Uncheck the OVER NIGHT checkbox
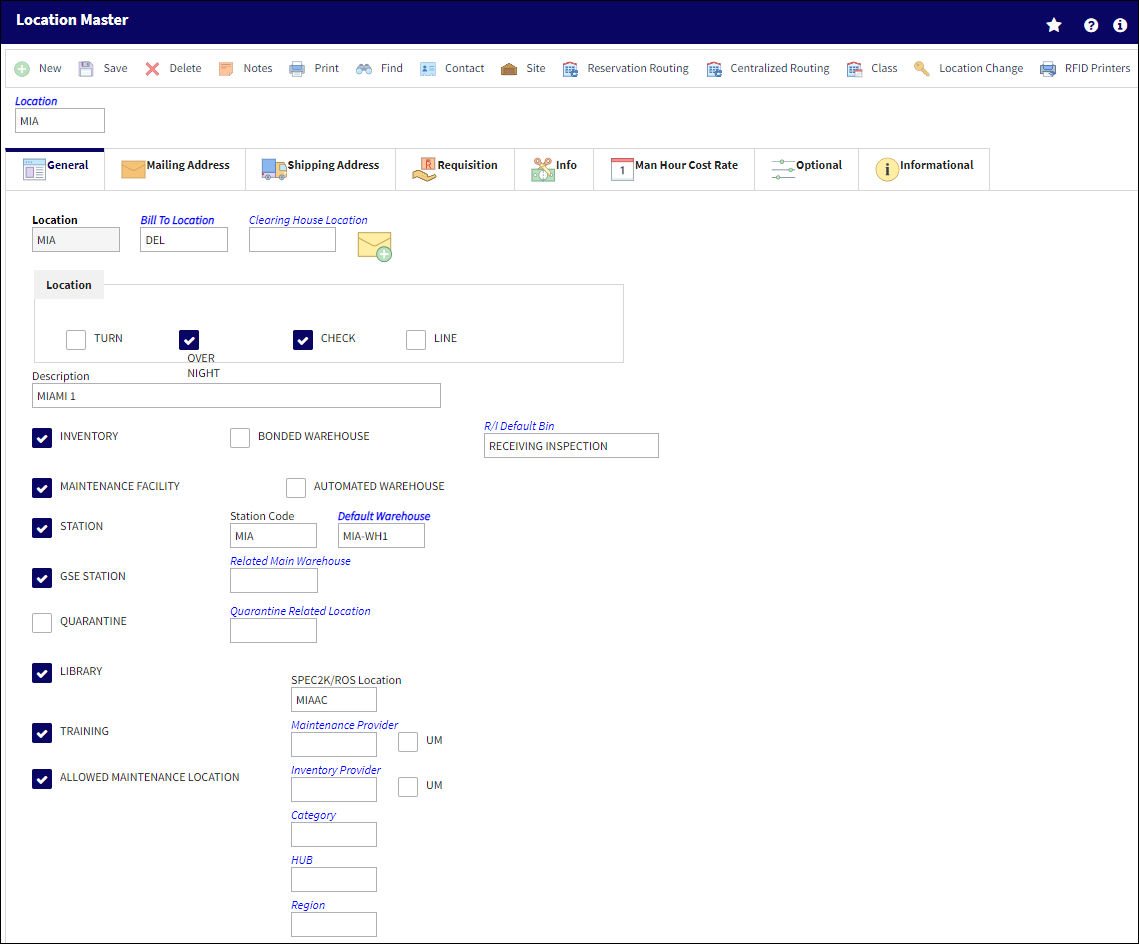This screenshot has width=1139, height=944. pyautogui.click(x=189, y=340)
